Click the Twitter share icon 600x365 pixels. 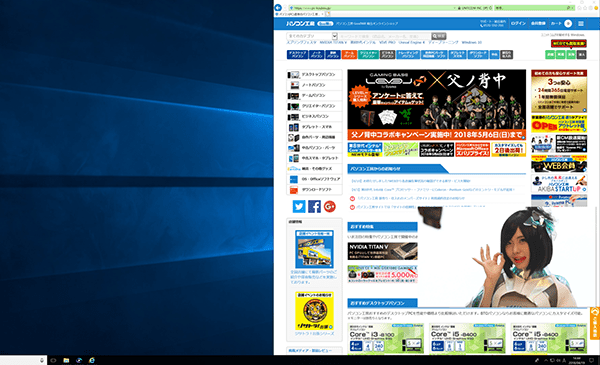pos(299,206)
